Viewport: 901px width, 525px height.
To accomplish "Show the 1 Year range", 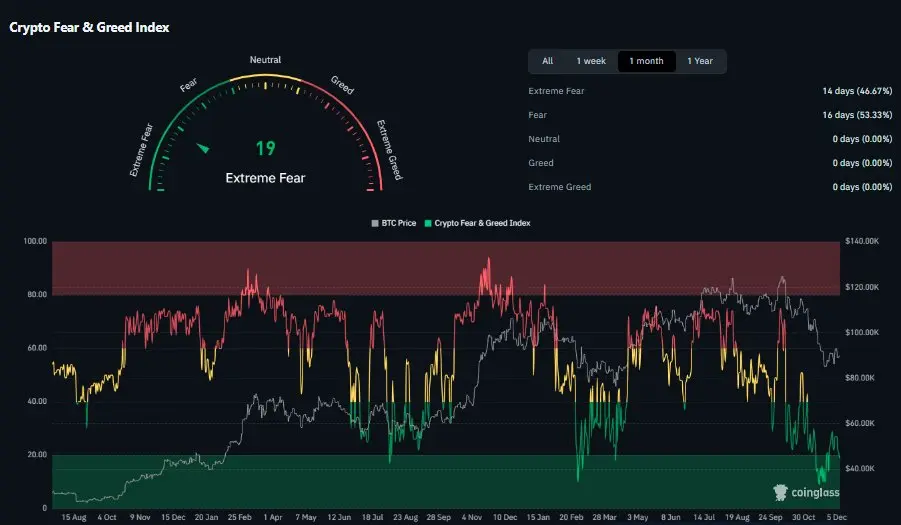I will click(700, 61).
